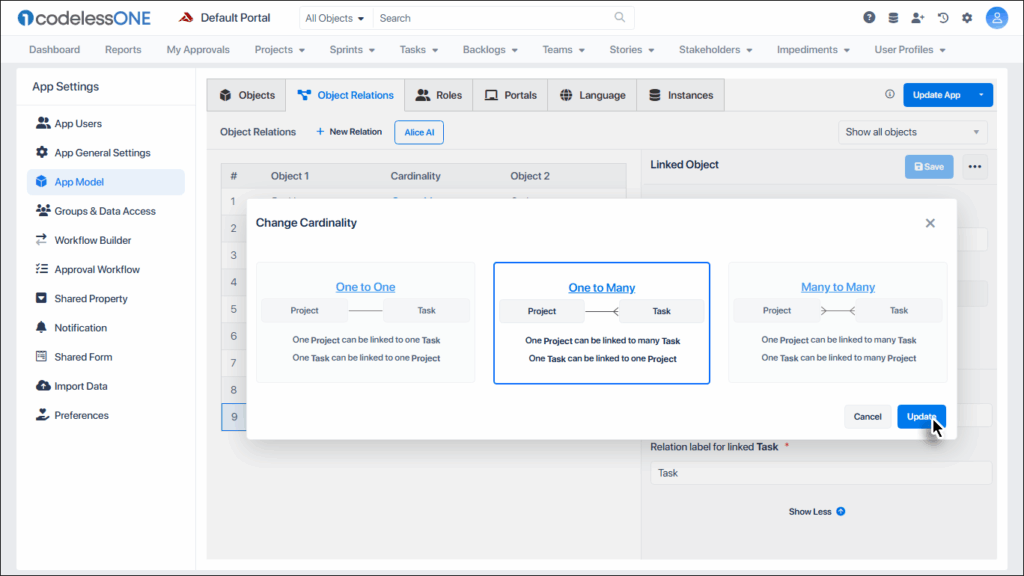The width and height of the screenshot is (1024, 576).
Task: Open the database stack icon in header
Action: (x=893, y=18)
